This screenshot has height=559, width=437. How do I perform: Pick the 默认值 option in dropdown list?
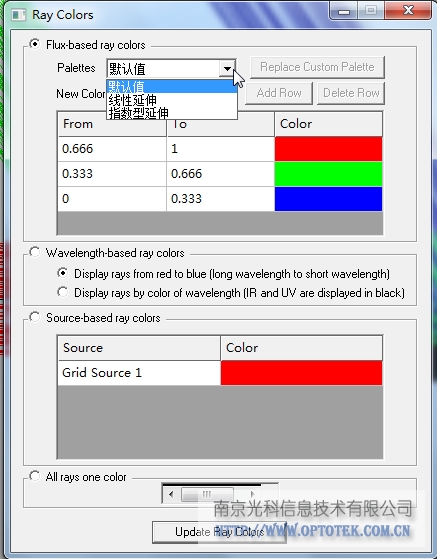point(172,87)
